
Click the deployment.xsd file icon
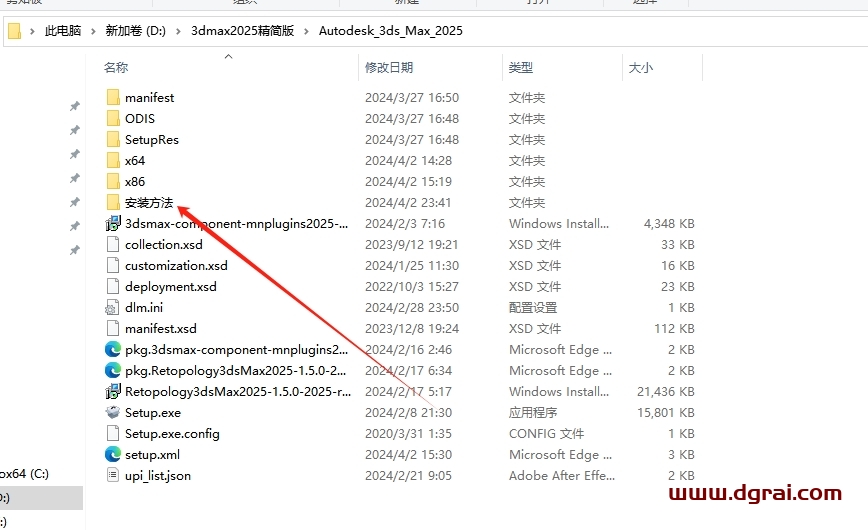113,287
